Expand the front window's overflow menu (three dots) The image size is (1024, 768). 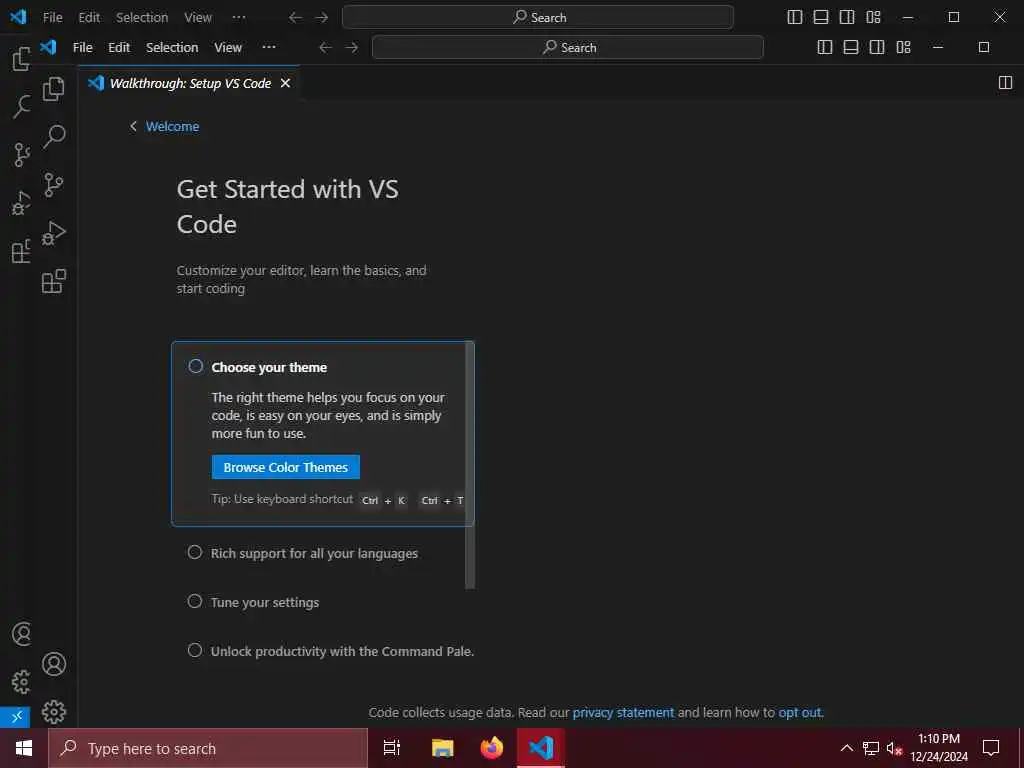[x=268, y=47]
